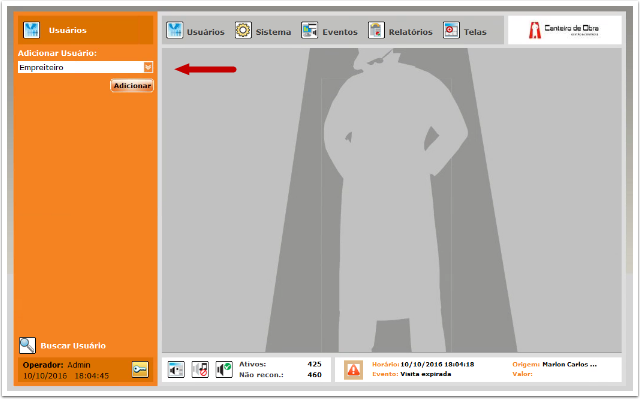Click the alarm sound panel icon
640x399 pixels.
(x=176, y=370)
